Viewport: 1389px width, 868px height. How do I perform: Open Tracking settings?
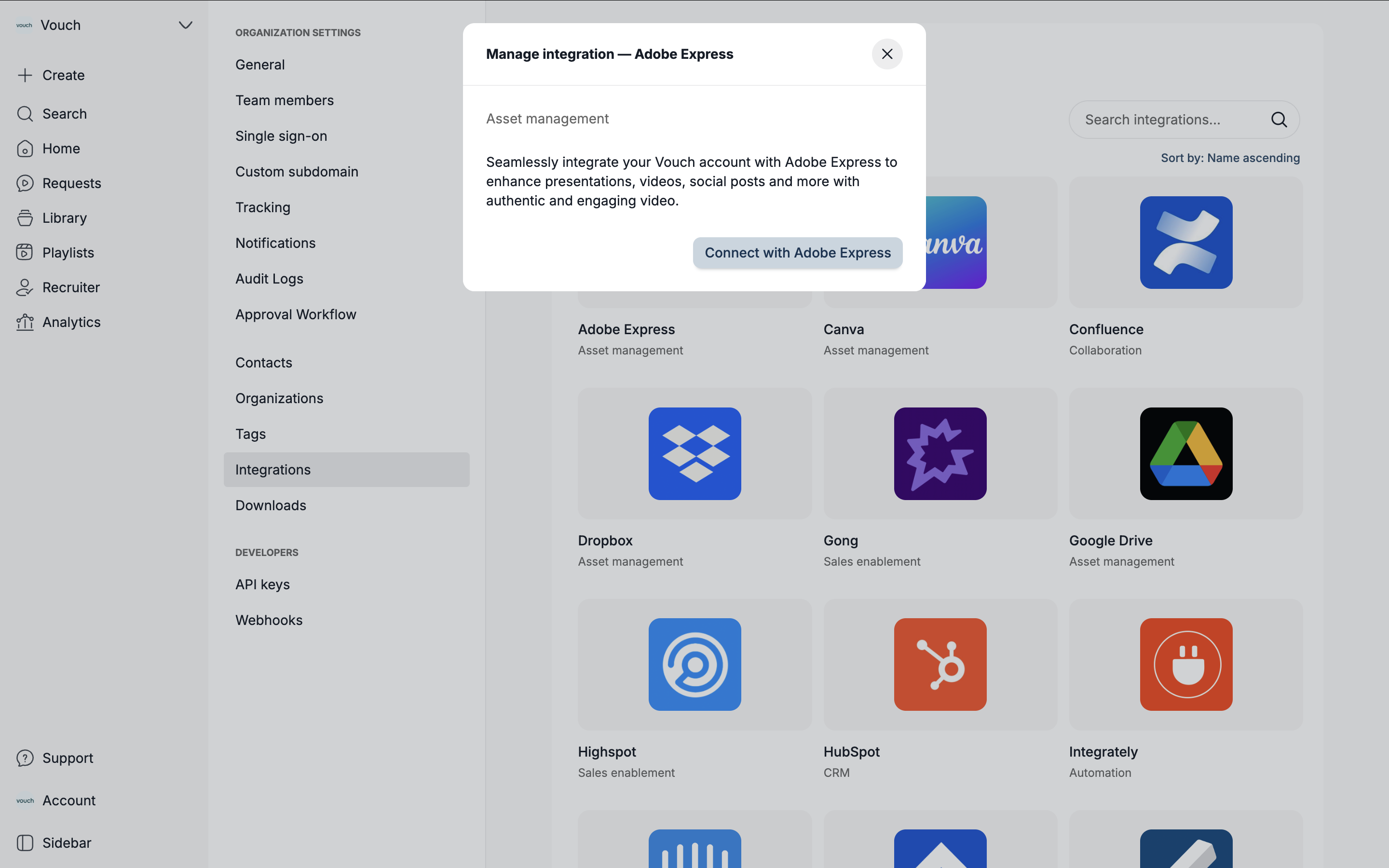point(346,207)
